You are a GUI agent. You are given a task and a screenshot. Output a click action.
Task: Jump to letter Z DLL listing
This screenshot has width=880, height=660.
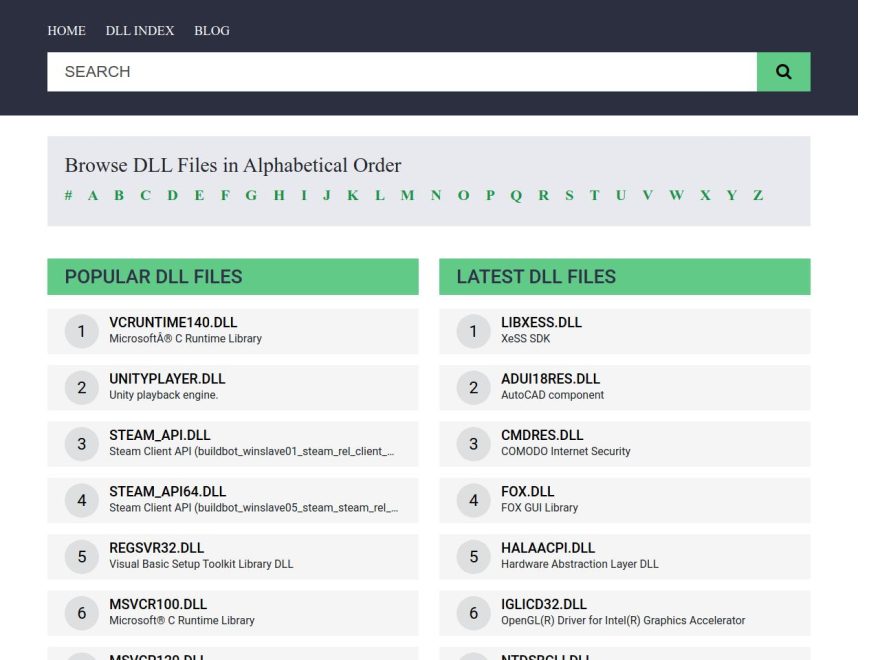[x=758, y=195]
